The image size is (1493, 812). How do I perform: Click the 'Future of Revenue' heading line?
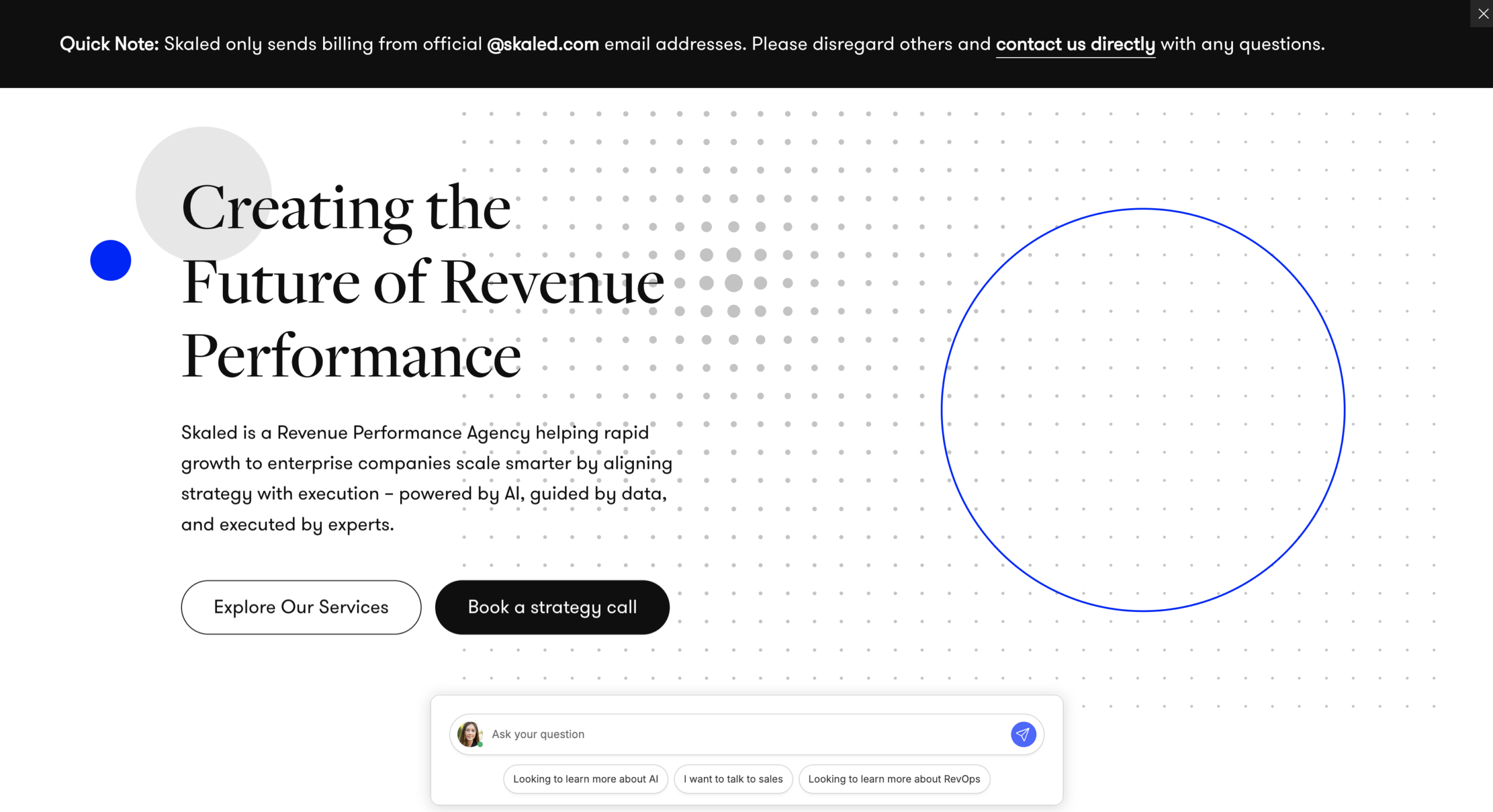423,283
